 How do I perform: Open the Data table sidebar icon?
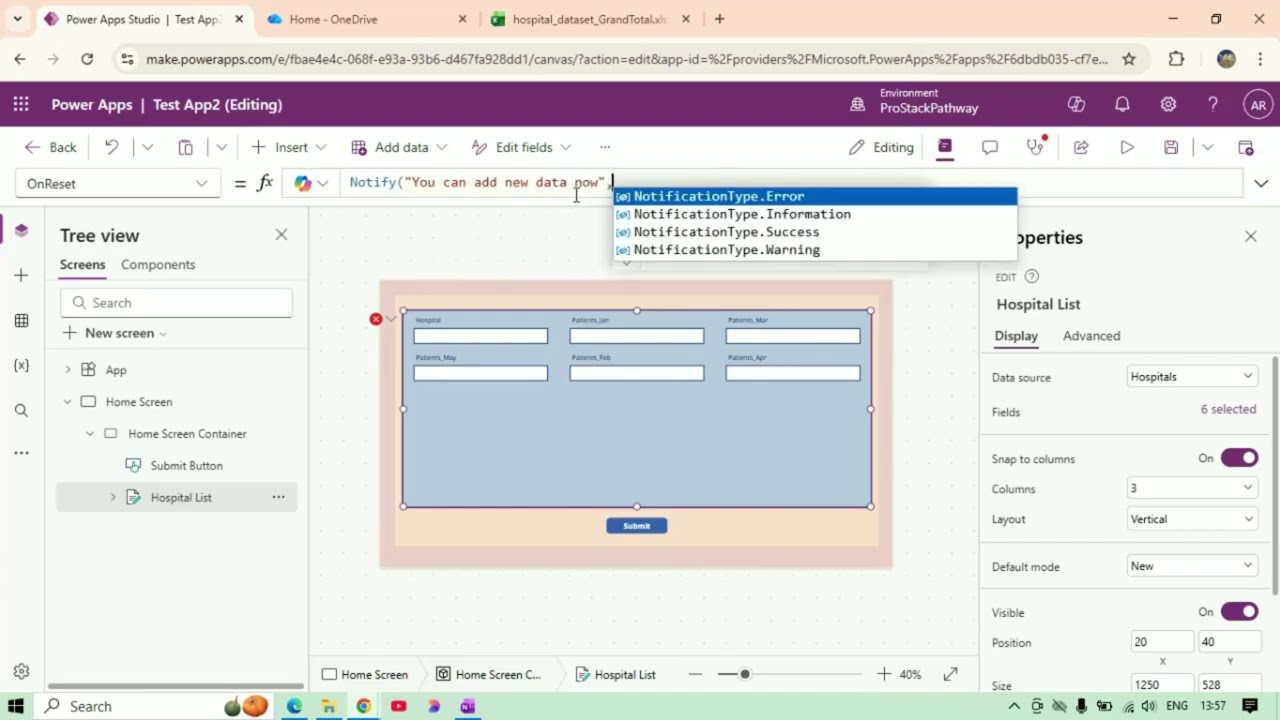tap(21, 320)
